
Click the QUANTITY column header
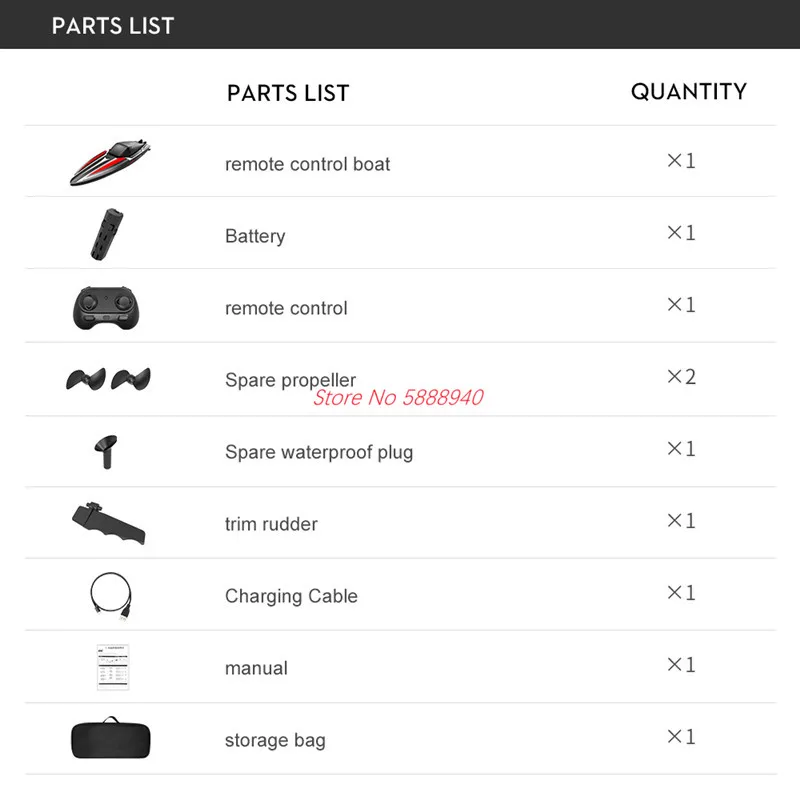[689, 92]
